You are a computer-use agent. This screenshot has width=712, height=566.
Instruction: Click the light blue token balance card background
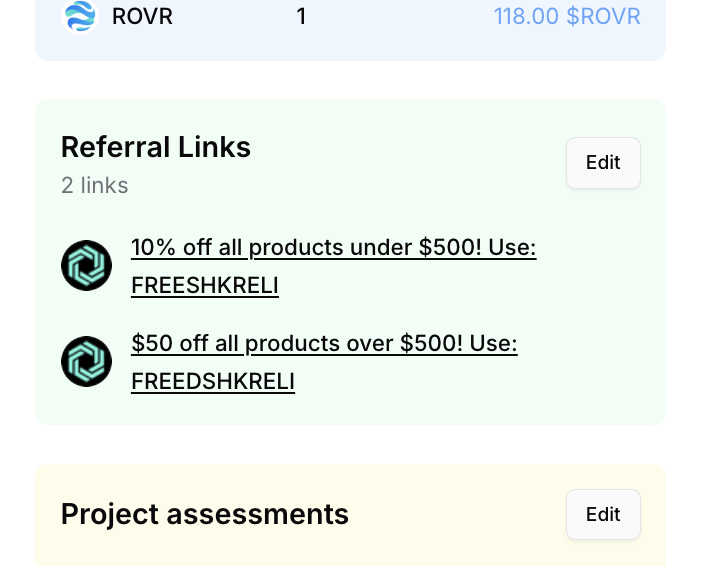(351, 48)
